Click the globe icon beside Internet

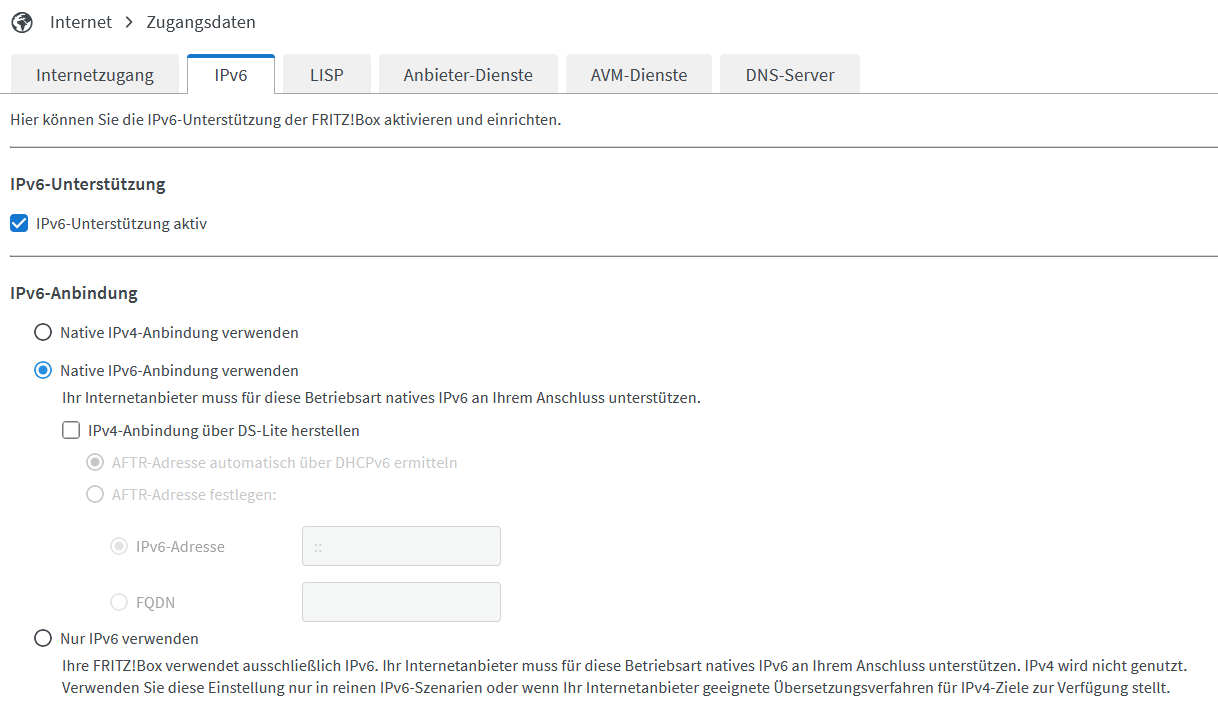[x=21, y=21]
